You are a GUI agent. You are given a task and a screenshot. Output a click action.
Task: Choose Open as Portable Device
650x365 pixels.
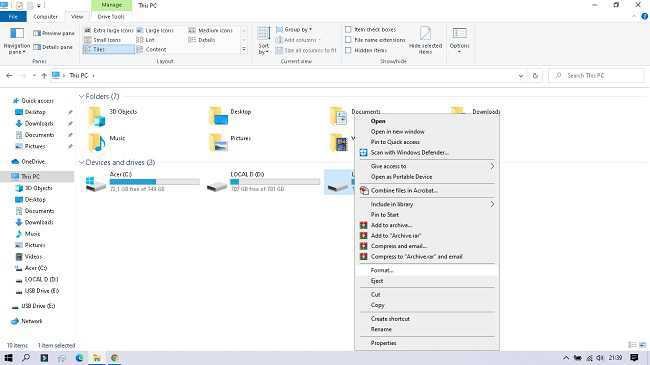coord(427,177)
